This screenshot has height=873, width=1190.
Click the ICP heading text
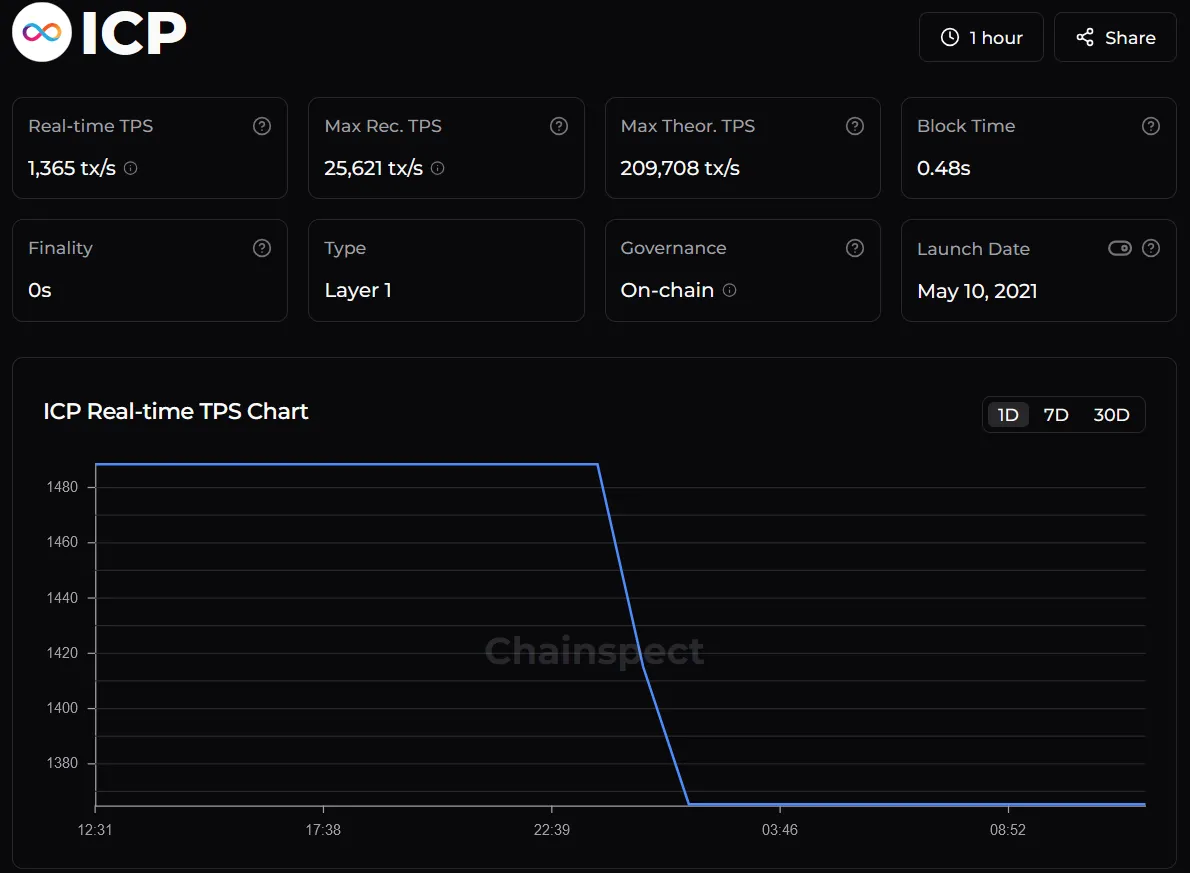click(x=134, y=33)
